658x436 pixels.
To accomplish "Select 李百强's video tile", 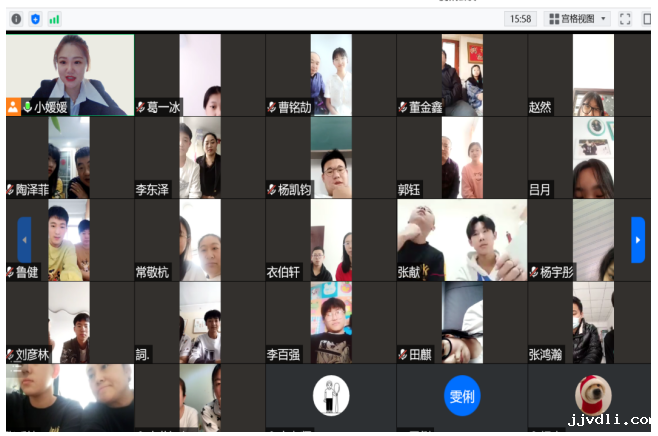I will [x=330, y=320].
